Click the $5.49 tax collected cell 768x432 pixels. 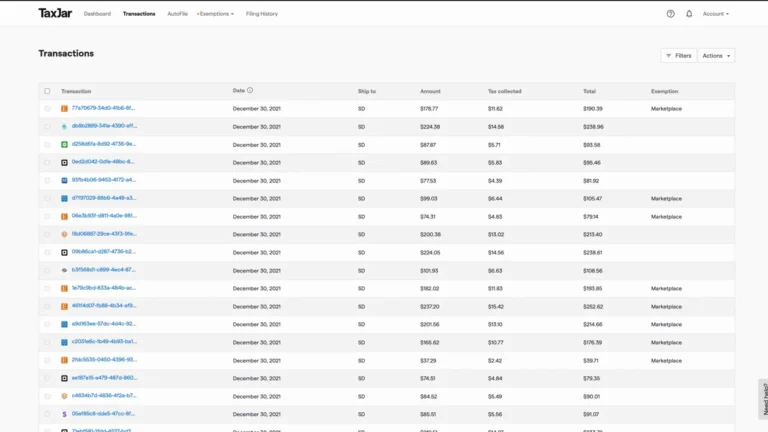tap(495, 397)
